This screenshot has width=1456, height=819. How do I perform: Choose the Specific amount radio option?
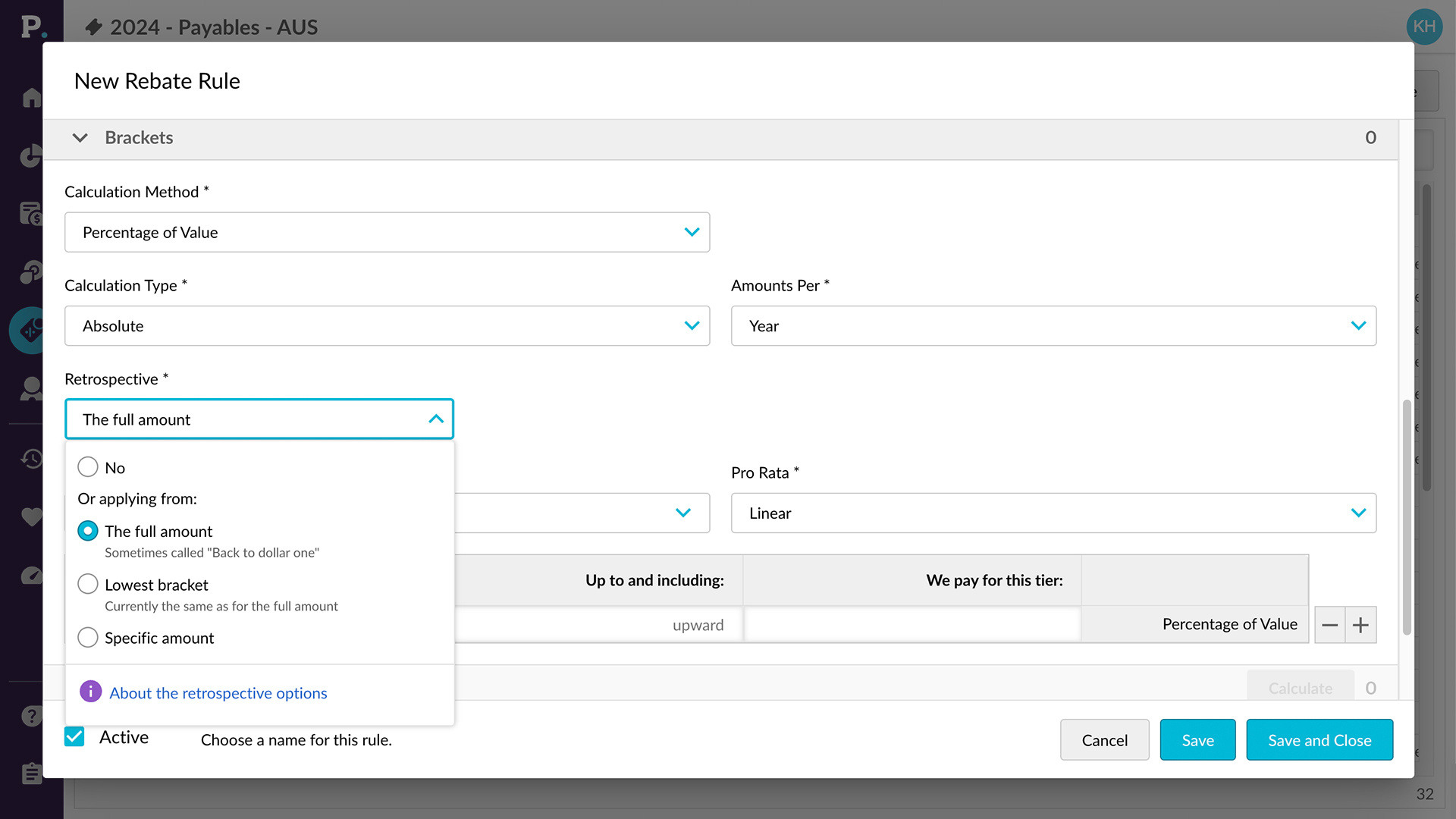88,637
